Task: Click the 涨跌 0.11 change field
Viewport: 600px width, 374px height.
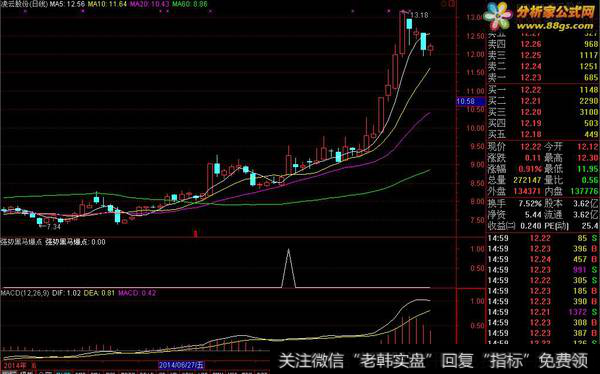Action: [514, 158]
